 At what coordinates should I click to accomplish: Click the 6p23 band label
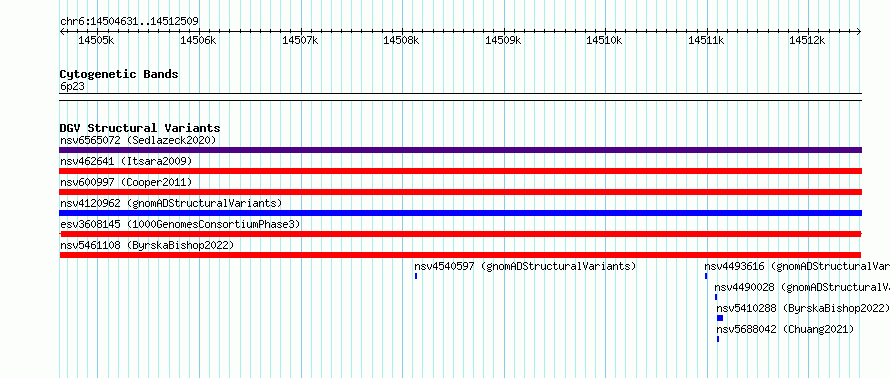72,86
